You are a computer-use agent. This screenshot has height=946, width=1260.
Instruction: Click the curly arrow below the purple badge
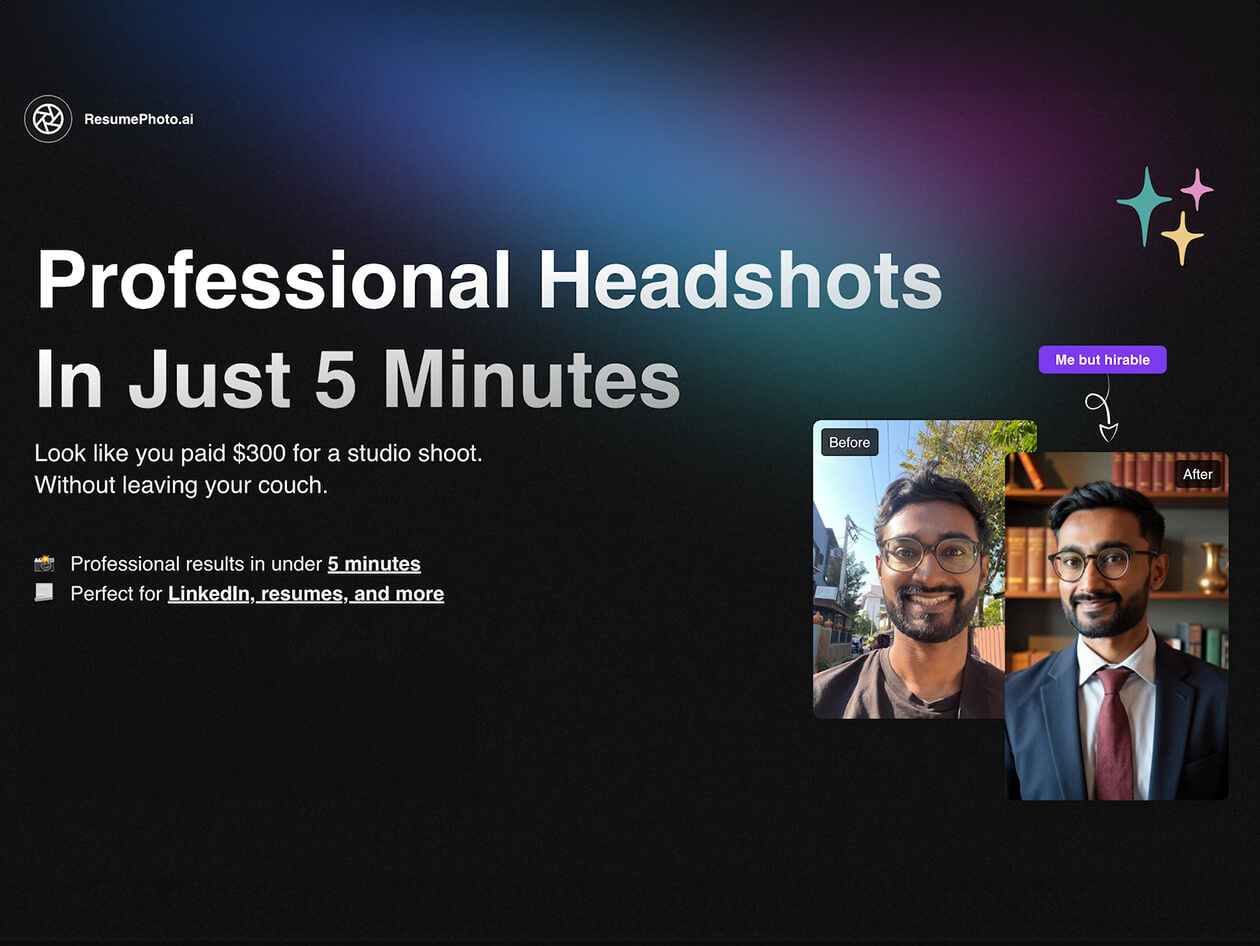pyautogui.click(x=1101, y=411)
